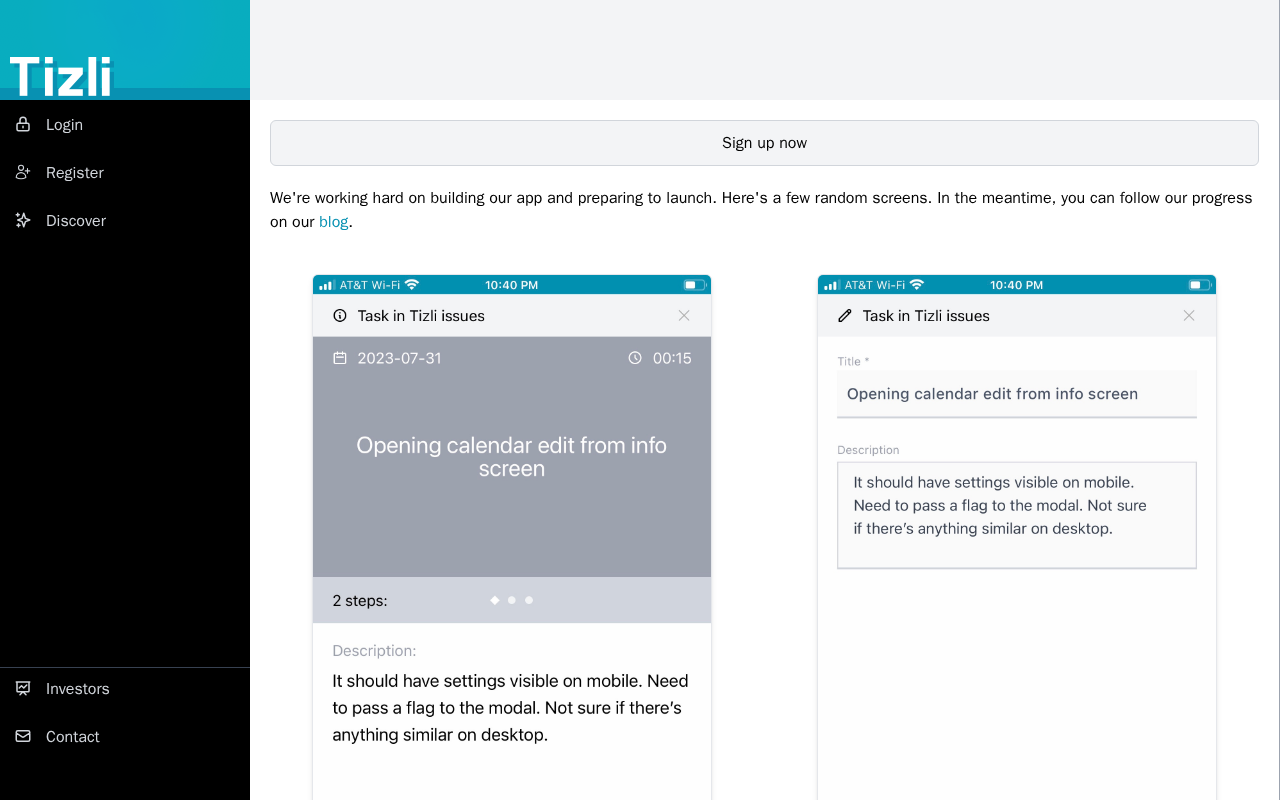Open the Investors page

(x=125, y=688)
